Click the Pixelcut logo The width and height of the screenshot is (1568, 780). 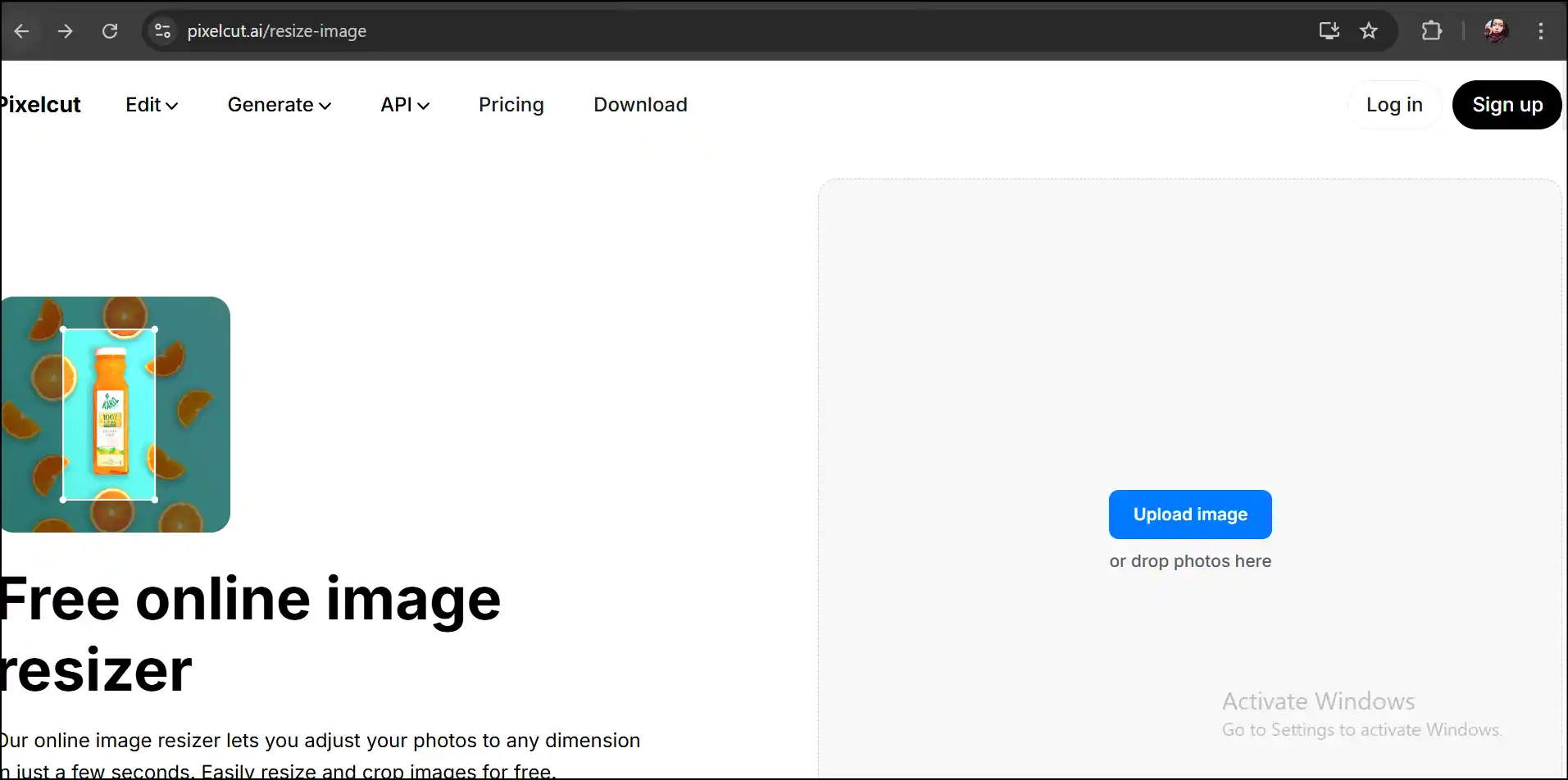click(x=39, y=105)
